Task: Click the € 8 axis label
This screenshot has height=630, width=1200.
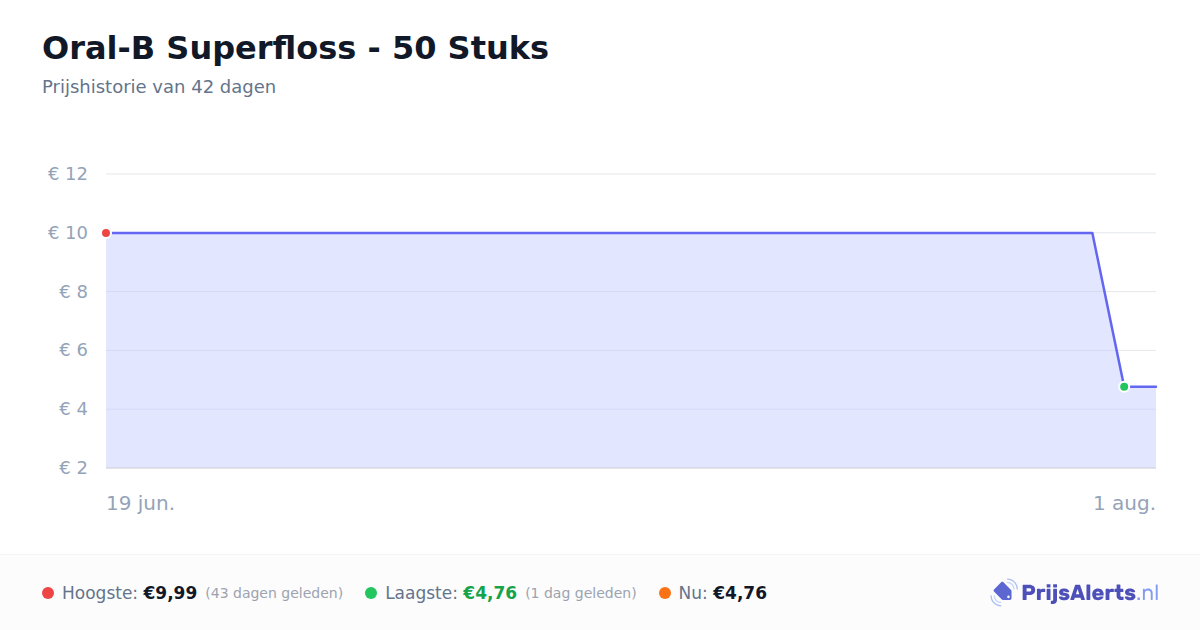Action: [x=73, y=292]
